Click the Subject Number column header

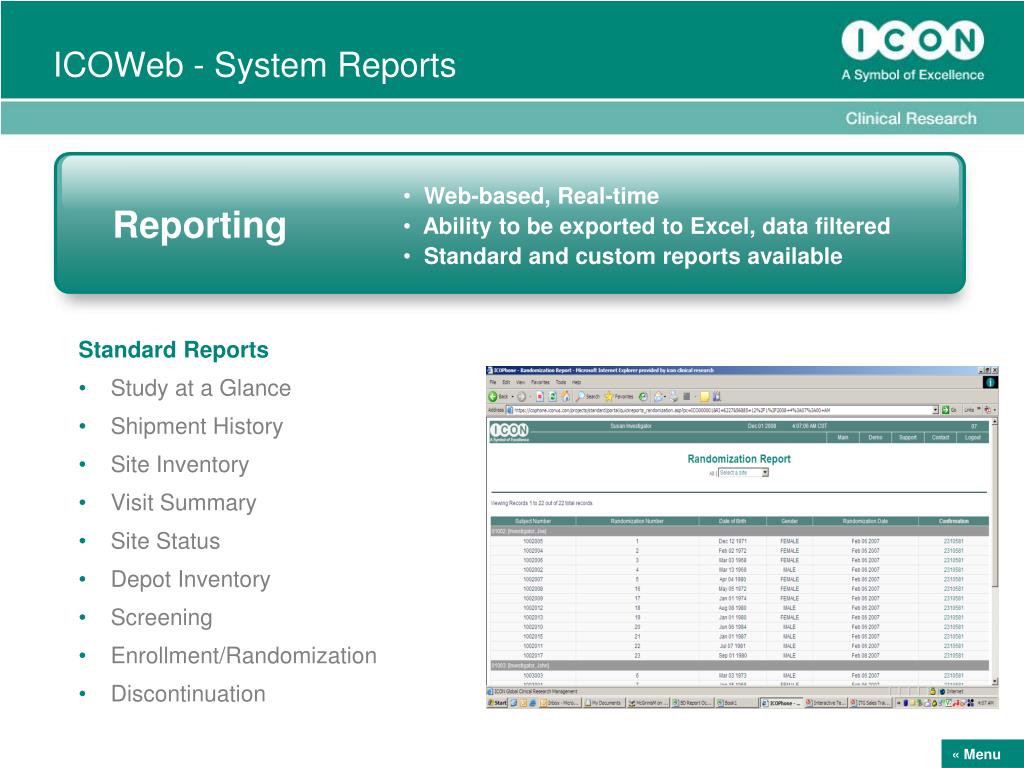(x=533, y=521)
